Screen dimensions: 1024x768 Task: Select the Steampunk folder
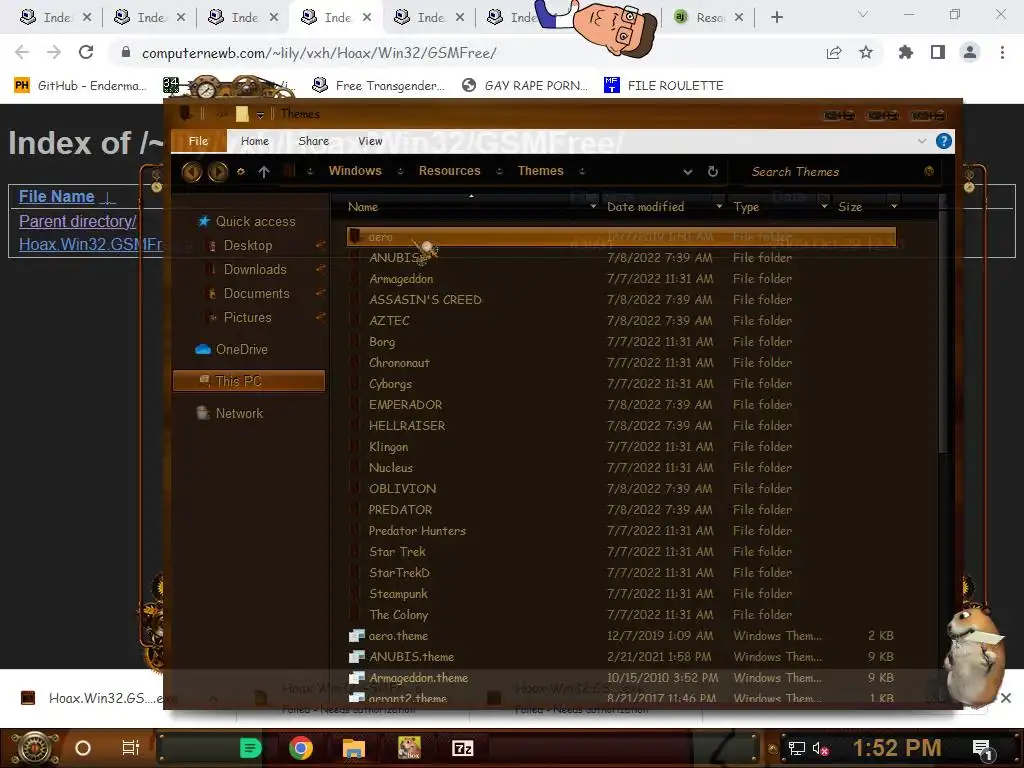(x=398, y=594)
